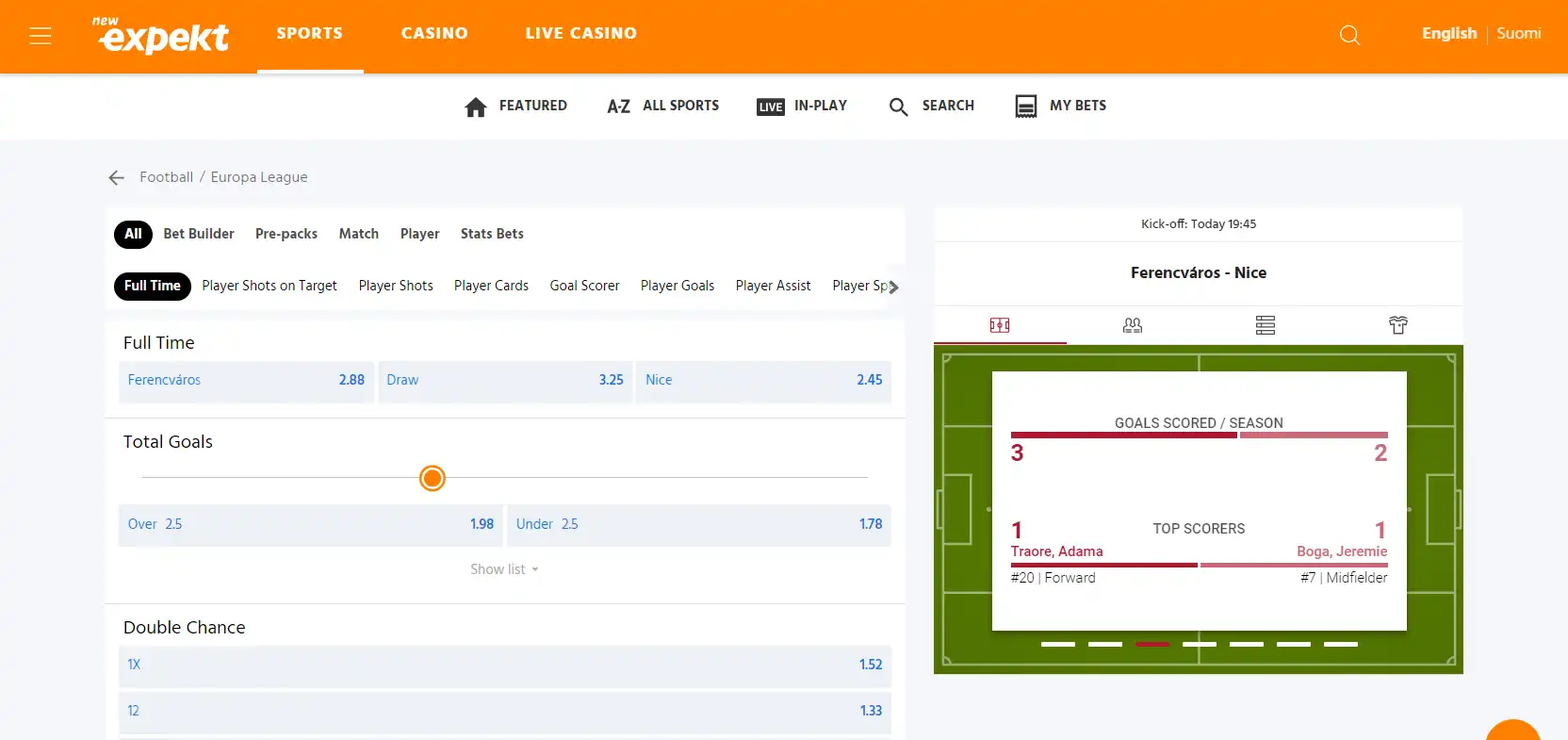Open the orange chat bubble
1568x740 pixels.
point(1513,731)
